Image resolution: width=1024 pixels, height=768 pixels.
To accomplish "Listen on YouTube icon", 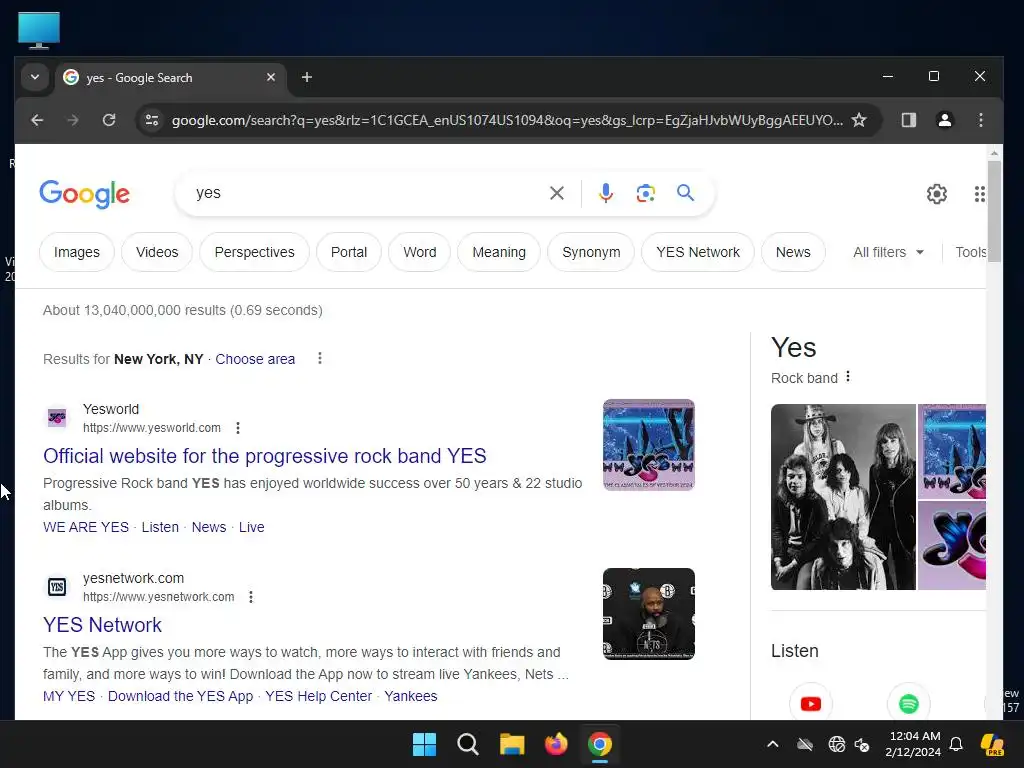I will (810, 703).
